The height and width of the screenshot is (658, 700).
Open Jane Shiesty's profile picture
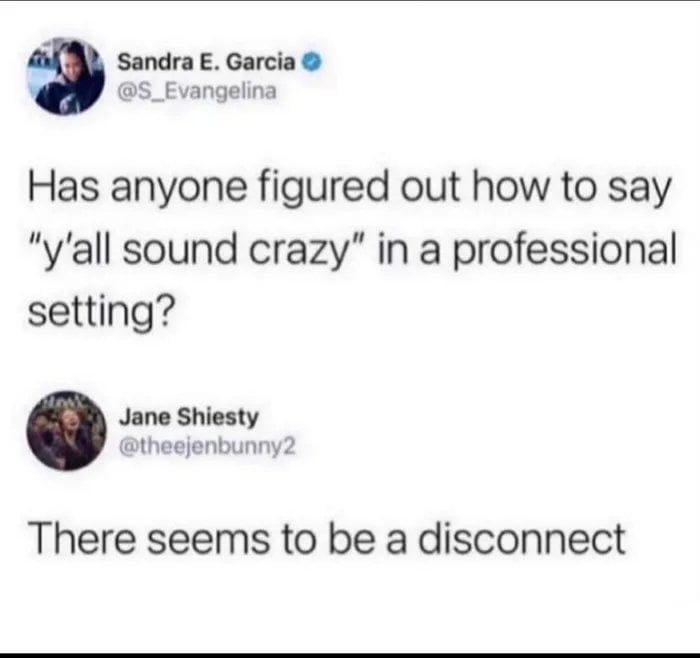coord(67,431)
